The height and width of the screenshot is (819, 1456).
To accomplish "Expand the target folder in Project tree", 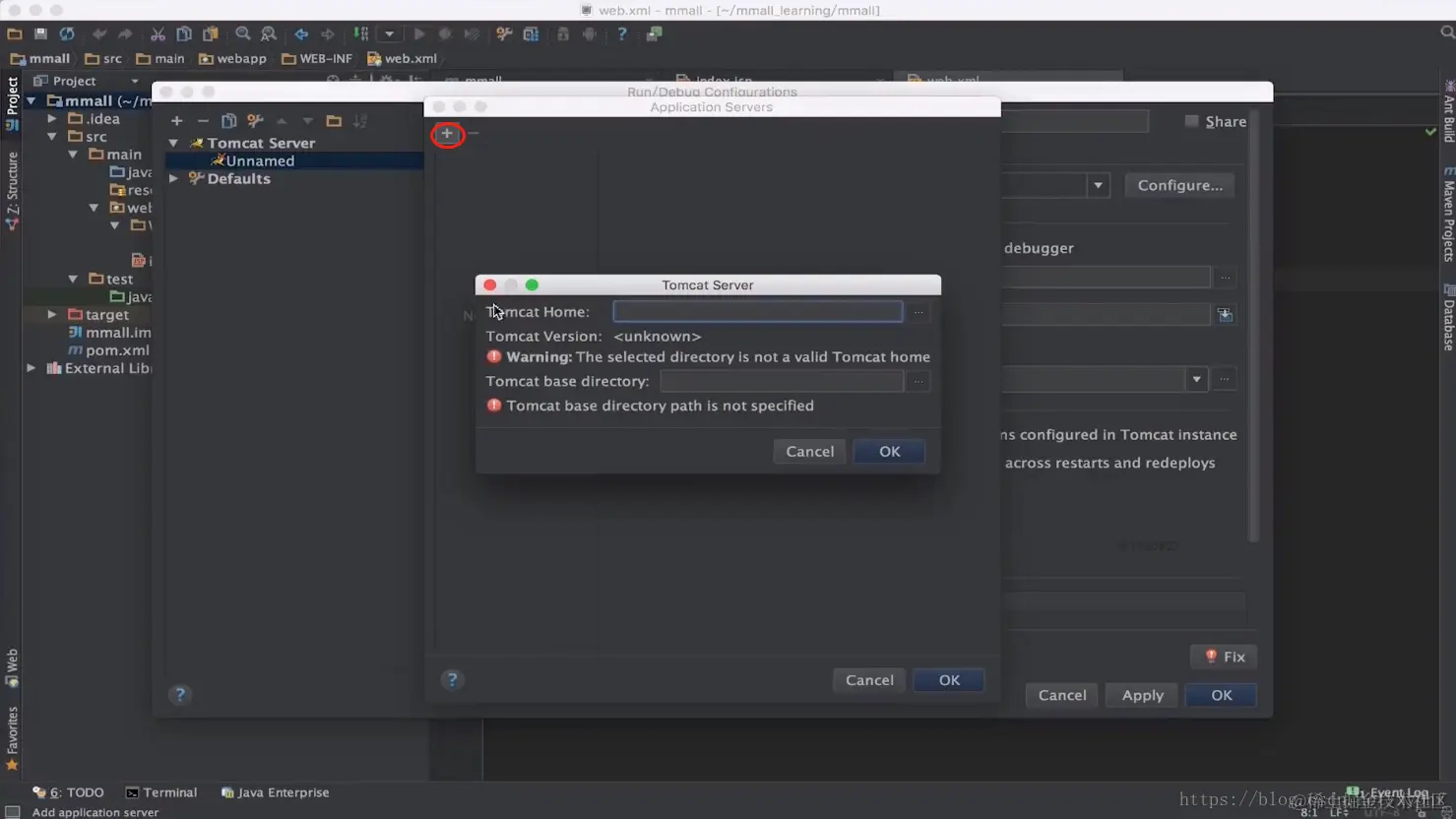I will point(52,314).
